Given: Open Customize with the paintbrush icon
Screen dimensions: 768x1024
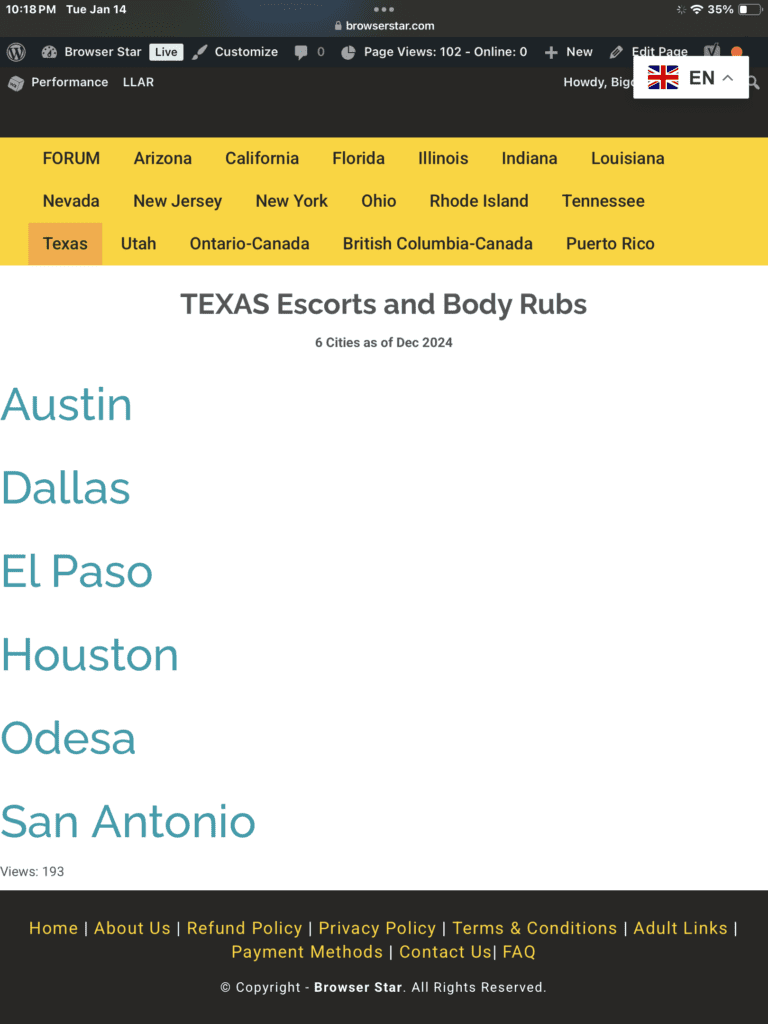Looking at the screenshot, I should [201, 52].
